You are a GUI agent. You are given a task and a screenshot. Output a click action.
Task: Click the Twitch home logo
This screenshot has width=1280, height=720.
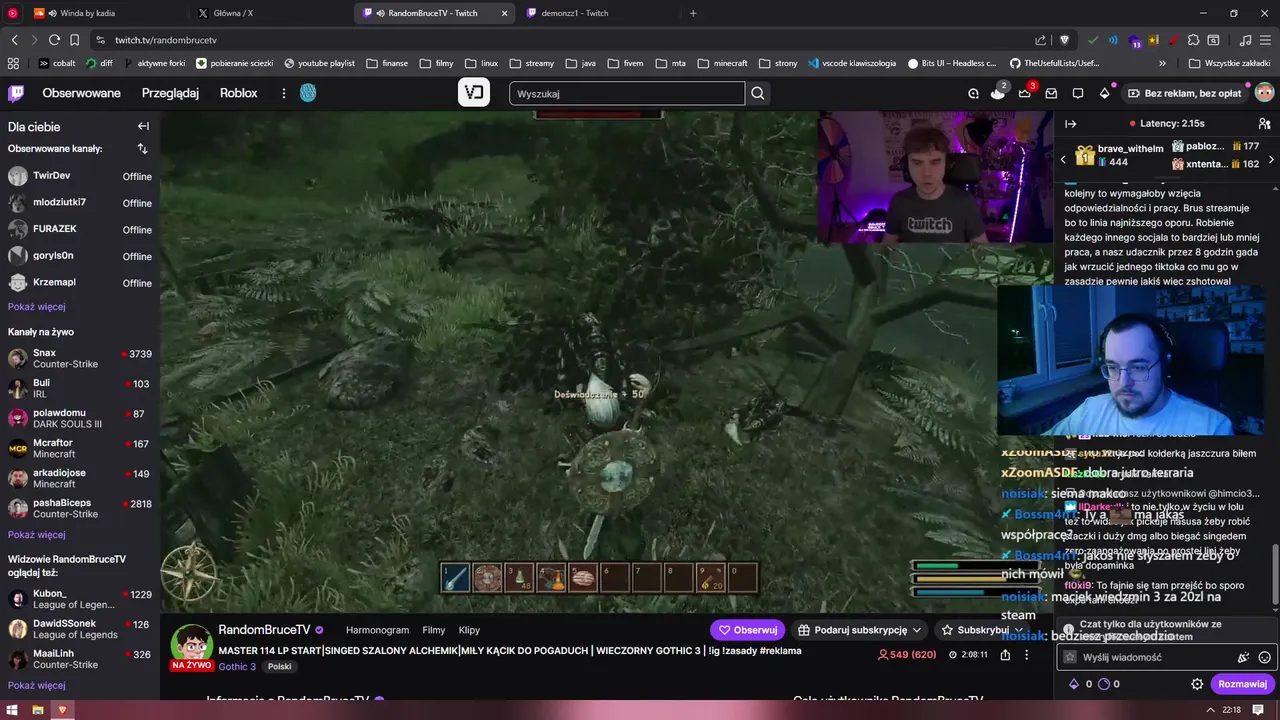click(x=16, y=93)
